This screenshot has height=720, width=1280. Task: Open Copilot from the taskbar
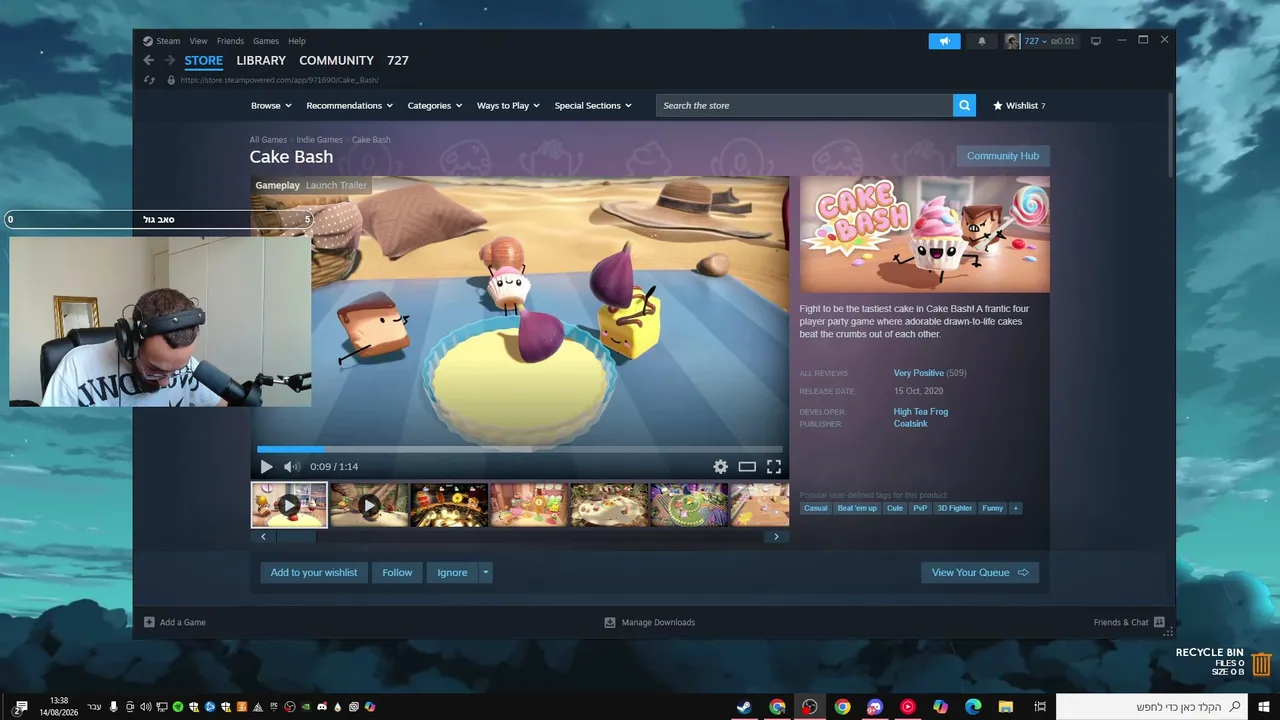click(x=940, y=707)
